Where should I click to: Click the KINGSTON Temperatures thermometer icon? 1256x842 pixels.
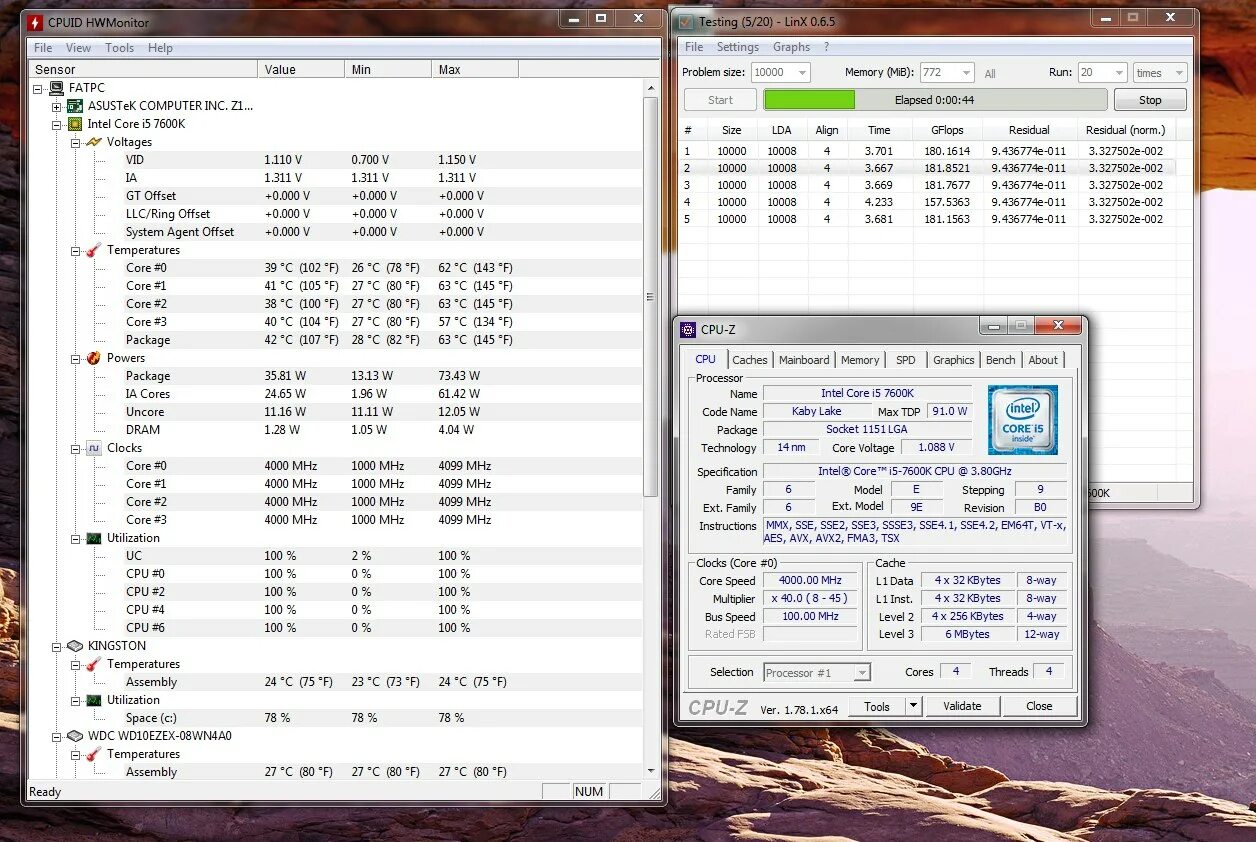(x=94, y=664)
